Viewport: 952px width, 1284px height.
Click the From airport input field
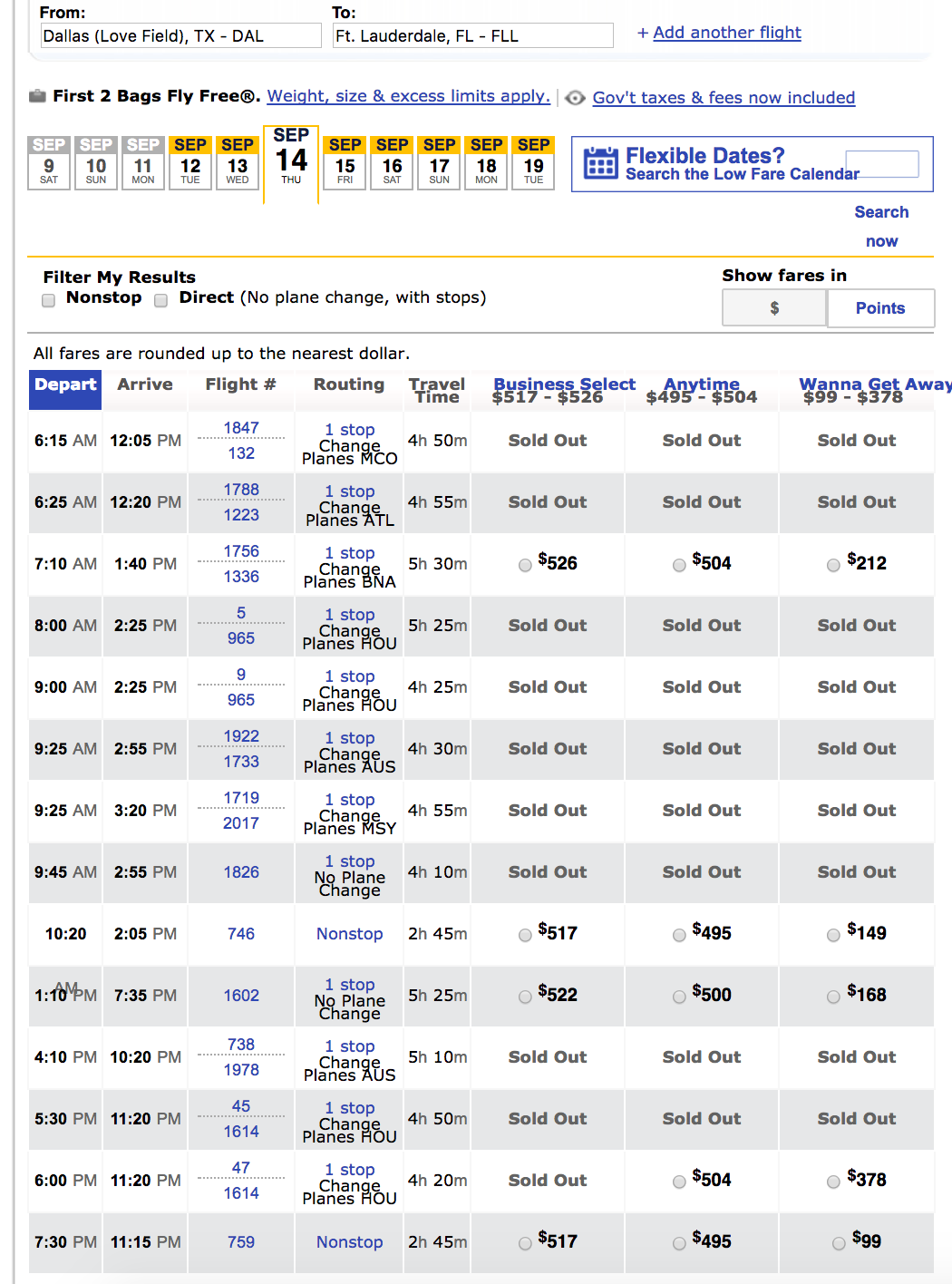tap(181, 36)
